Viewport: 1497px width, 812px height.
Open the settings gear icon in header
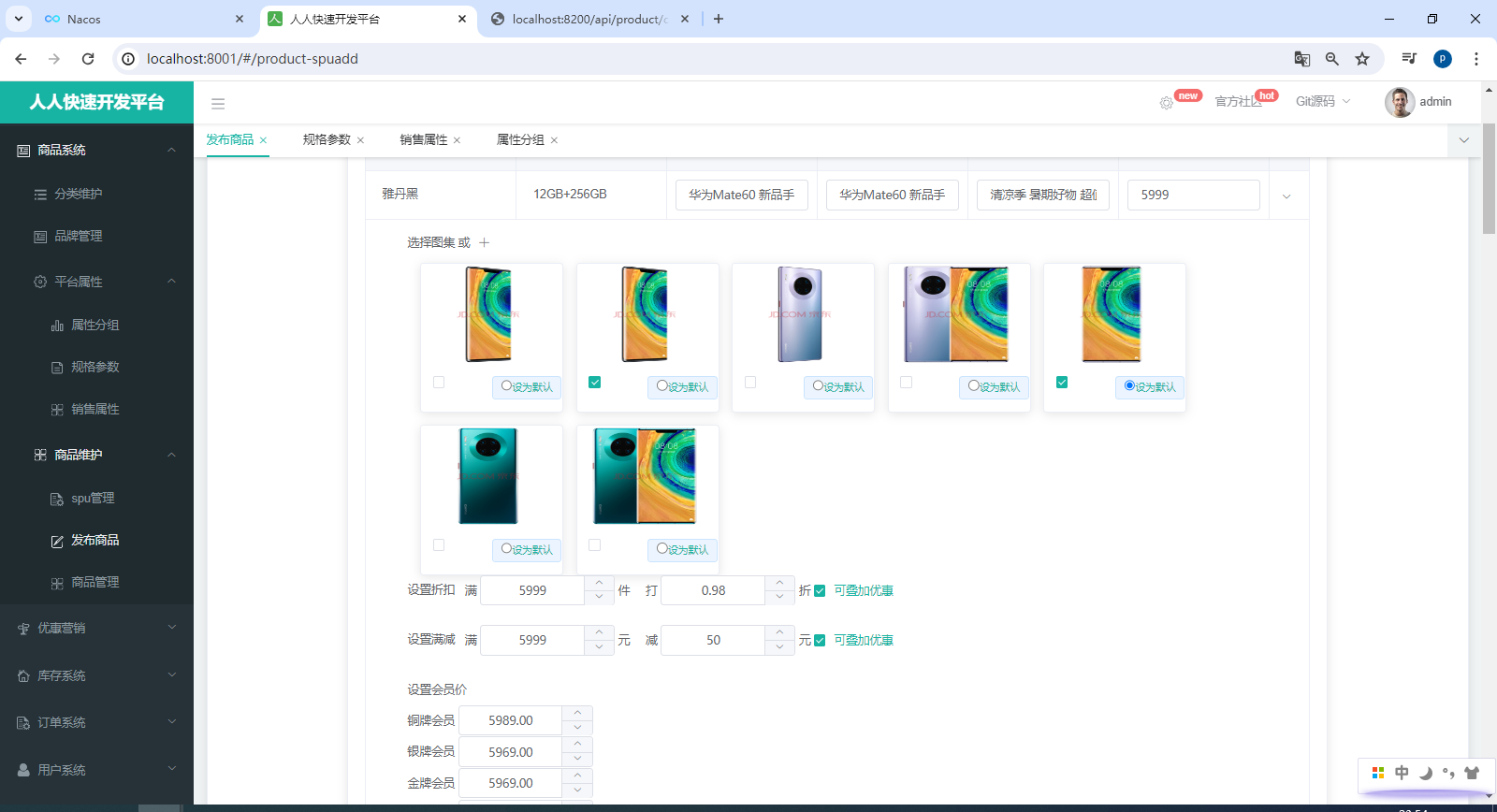pos(1166,103)
